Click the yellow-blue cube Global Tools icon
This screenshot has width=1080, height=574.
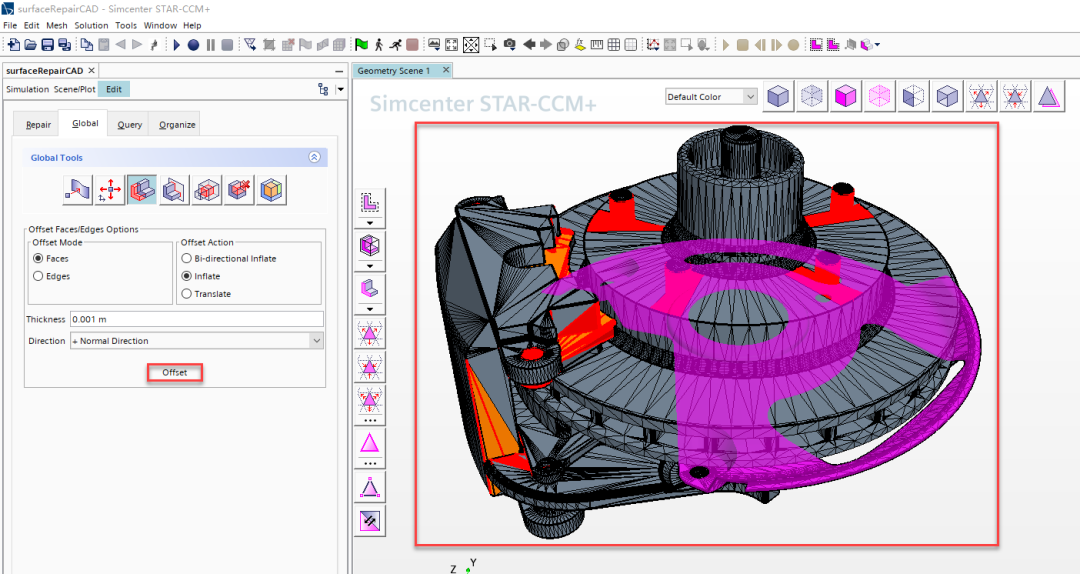click(x=271, y=189)
